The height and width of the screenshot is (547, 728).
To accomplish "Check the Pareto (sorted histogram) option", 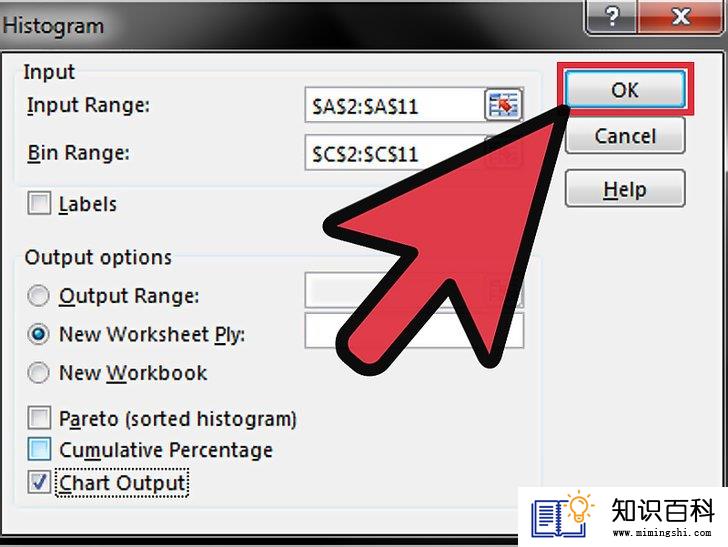I will click(x=39, y=418).
